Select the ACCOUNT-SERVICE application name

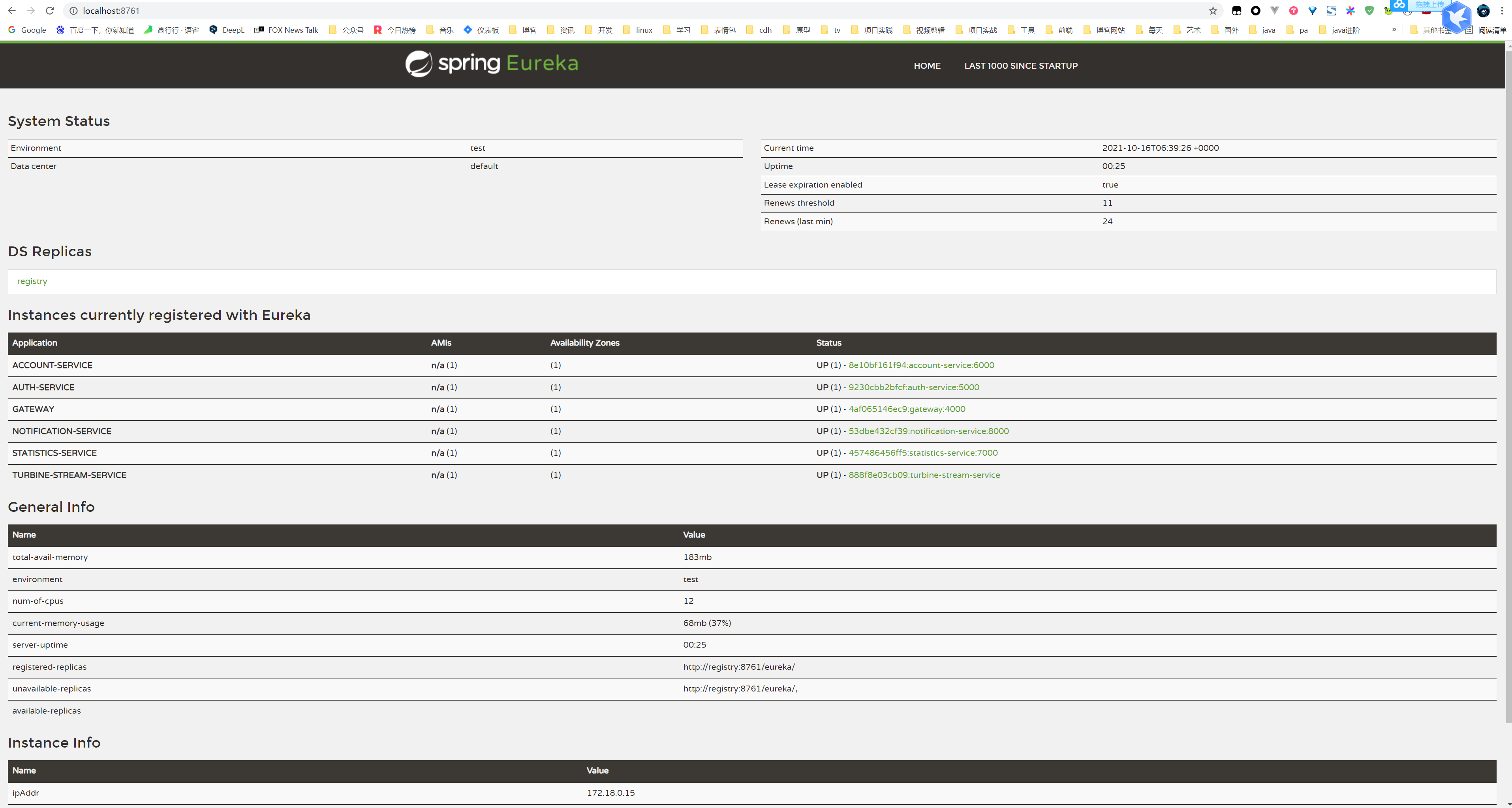(52, 365)
